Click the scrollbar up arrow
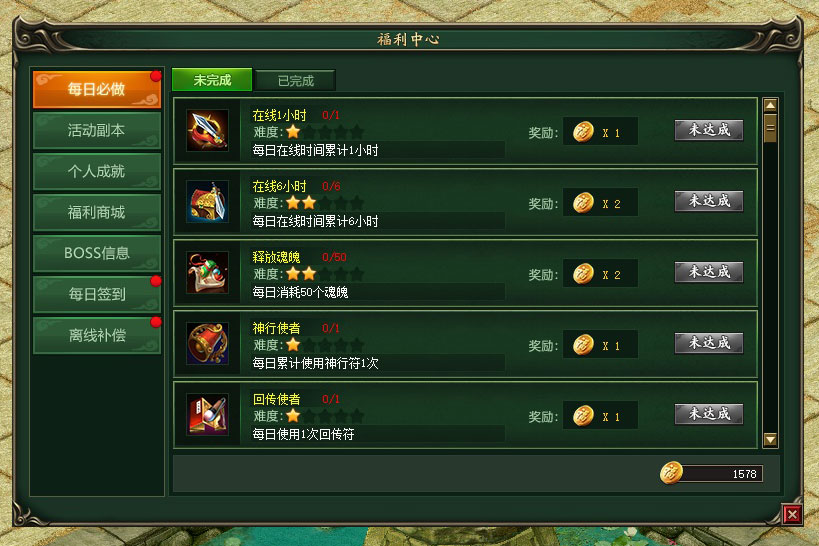819x546 pixels. (x=770, y=106)
